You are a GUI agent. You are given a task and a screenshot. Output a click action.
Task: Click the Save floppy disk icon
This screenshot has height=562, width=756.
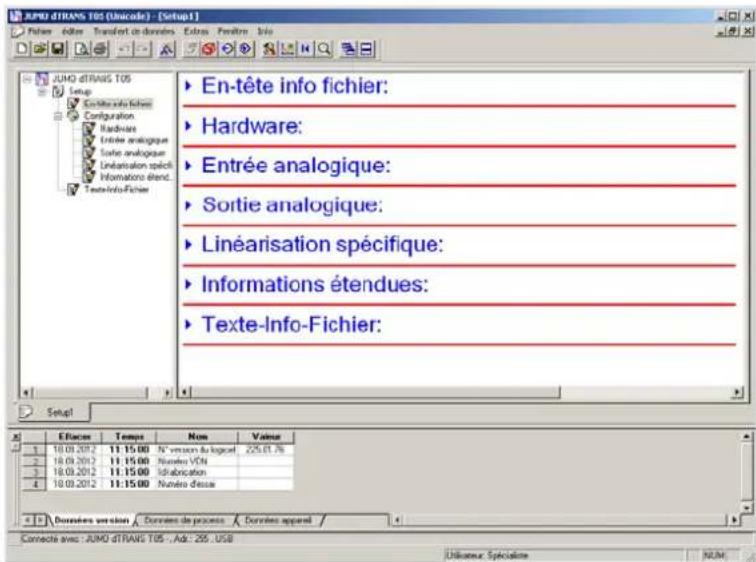58,49
